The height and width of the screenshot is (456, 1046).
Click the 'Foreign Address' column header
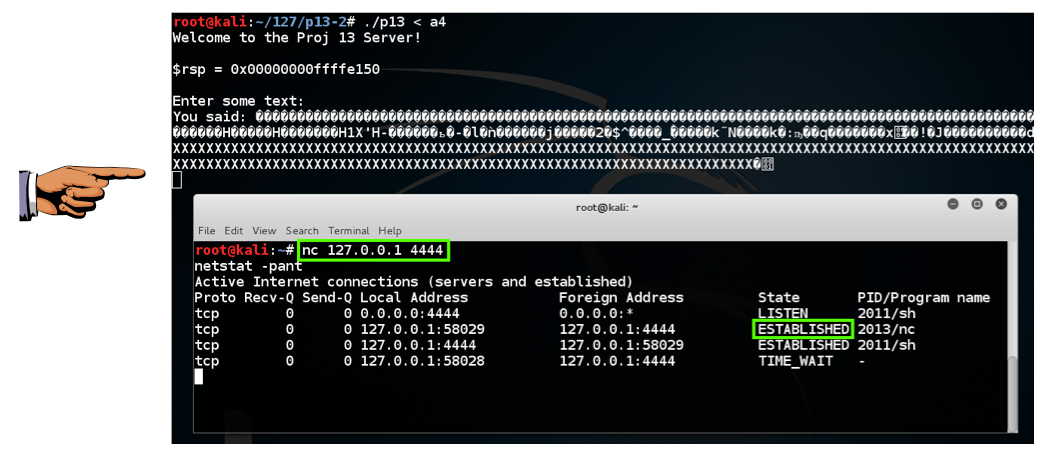coord(621,297)
